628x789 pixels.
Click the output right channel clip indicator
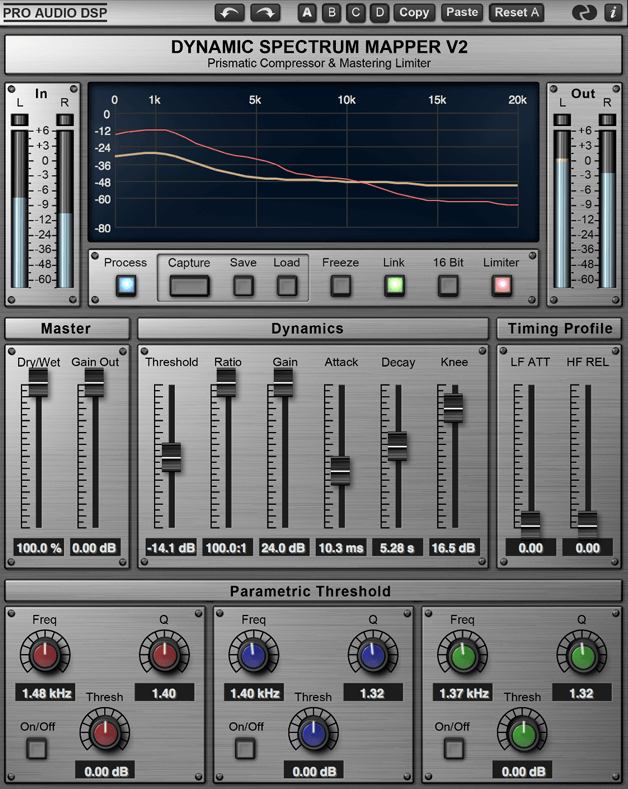[607, 120]
